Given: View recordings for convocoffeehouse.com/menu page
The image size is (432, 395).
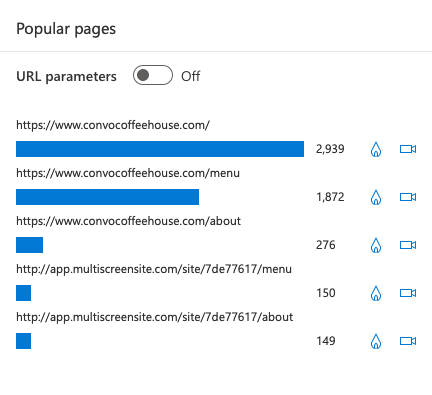Looking at the screenshot, I should pyautogui.click(x=408, y=197).
